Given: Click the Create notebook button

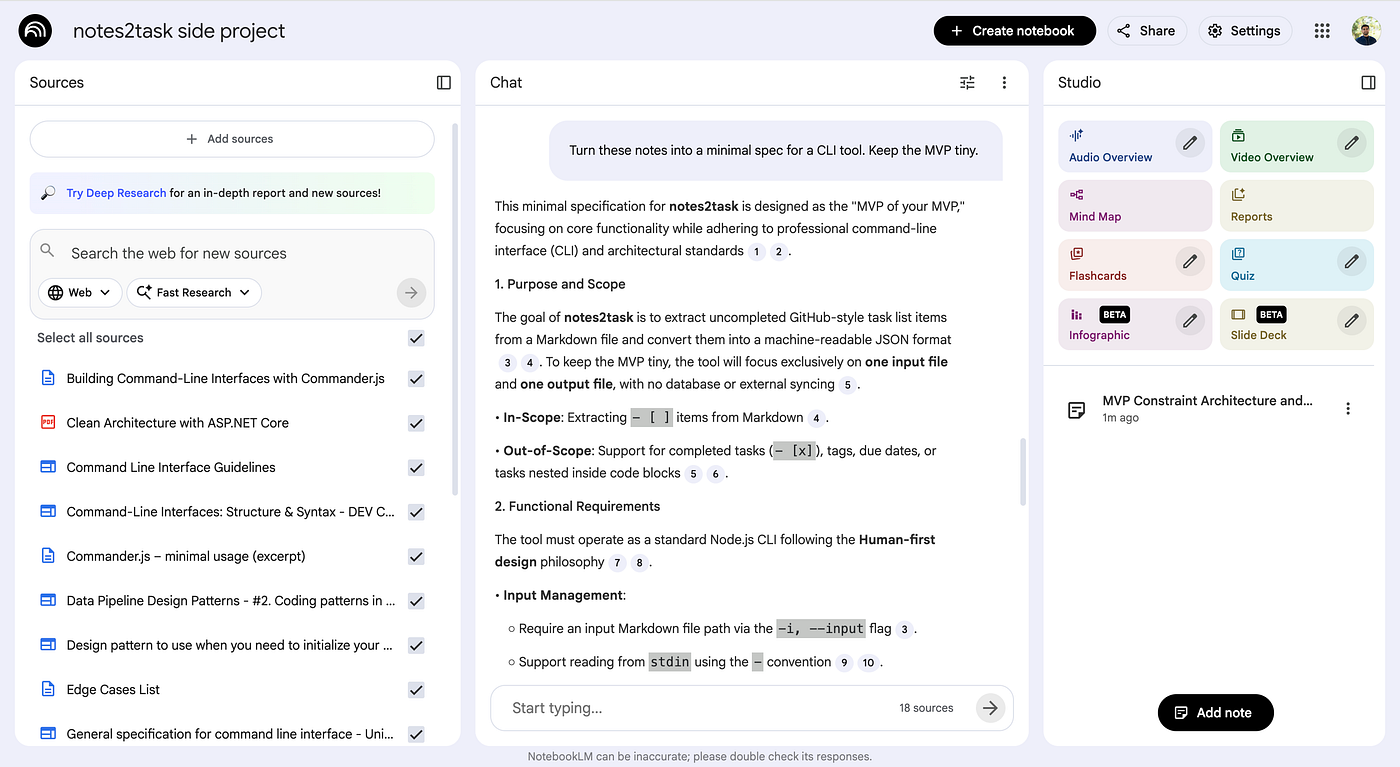Looking at the screenshot, I should [x=1014, y=31].
